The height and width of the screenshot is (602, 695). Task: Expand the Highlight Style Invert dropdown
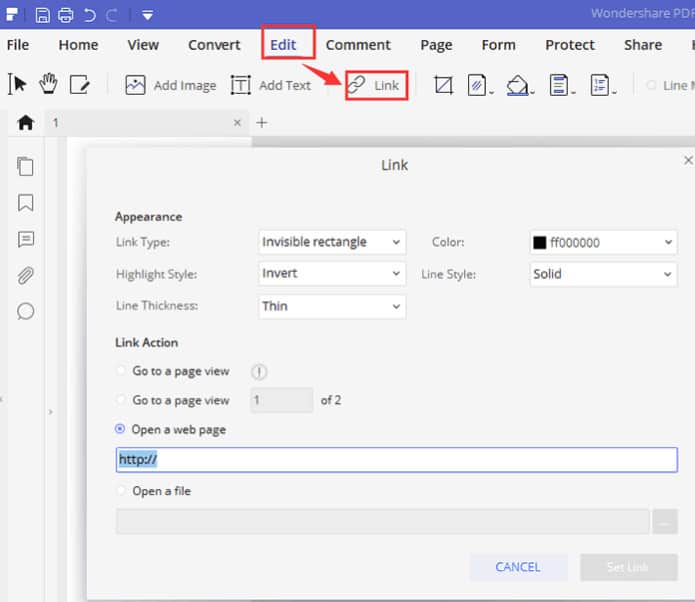click(x=332, y=274)
